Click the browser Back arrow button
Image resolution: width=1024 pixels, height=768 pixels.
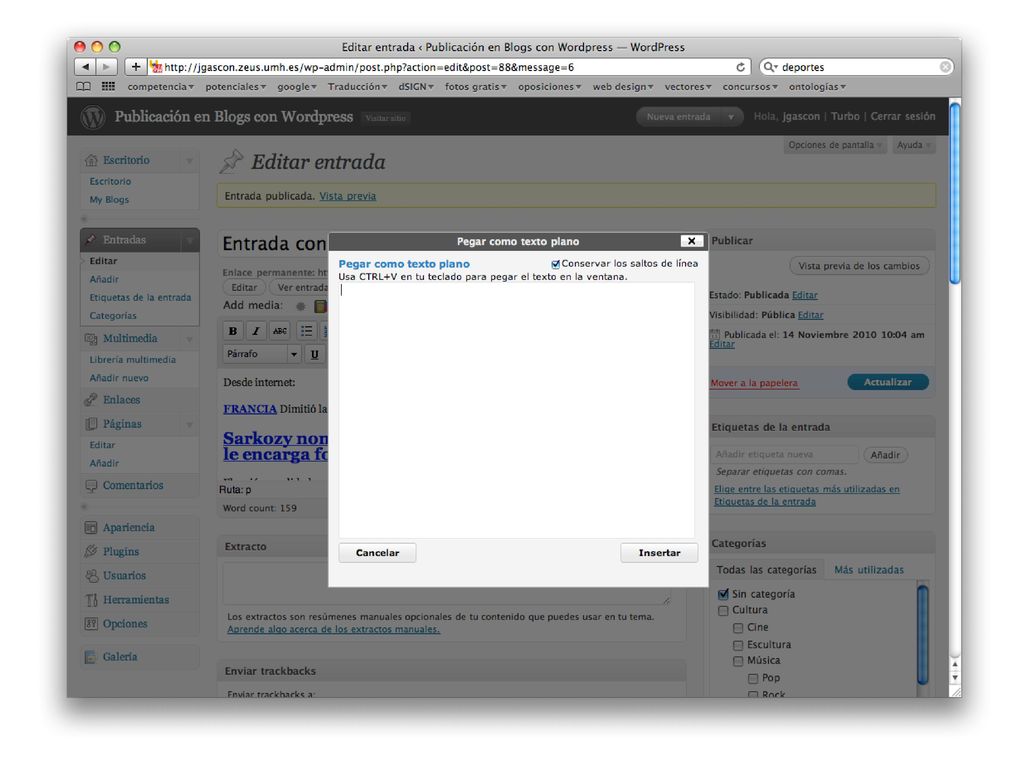86,67
